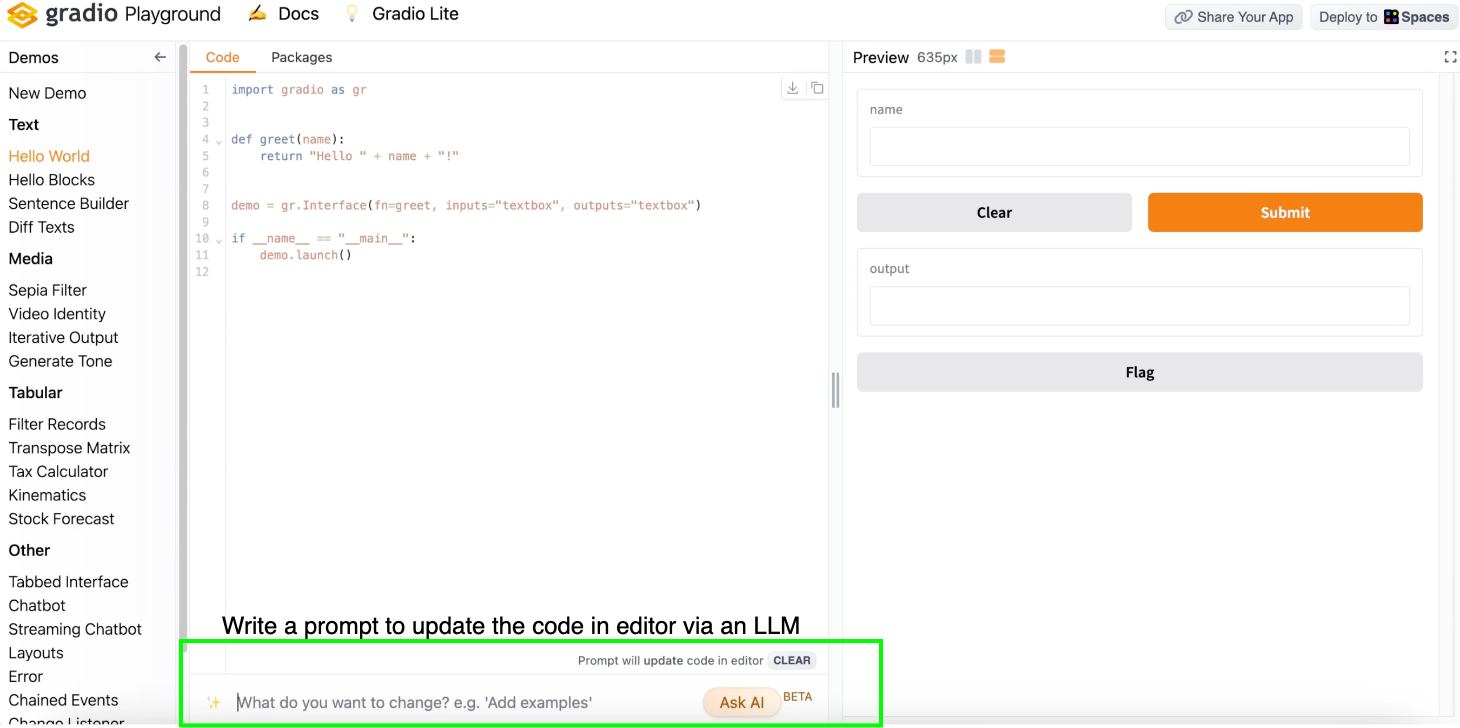Screen dimensions: 1460x728
Task: Open the Chatbot demo
Action: pyautogui.click(x=37, y=605)
